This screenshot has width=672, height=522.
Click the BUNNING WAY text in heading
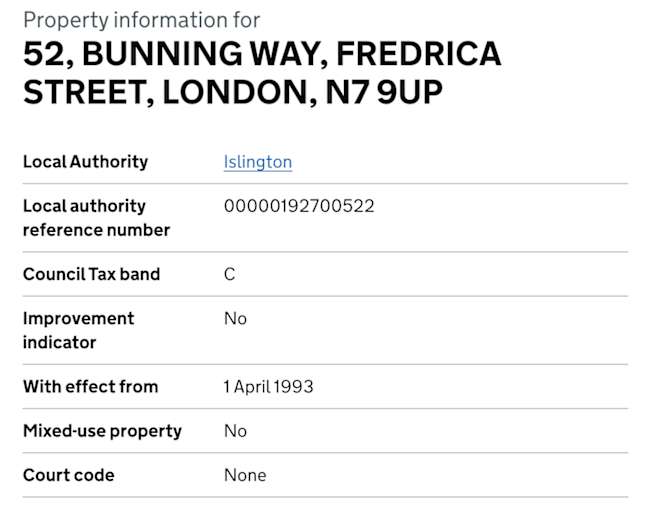[x=201, y=54]
